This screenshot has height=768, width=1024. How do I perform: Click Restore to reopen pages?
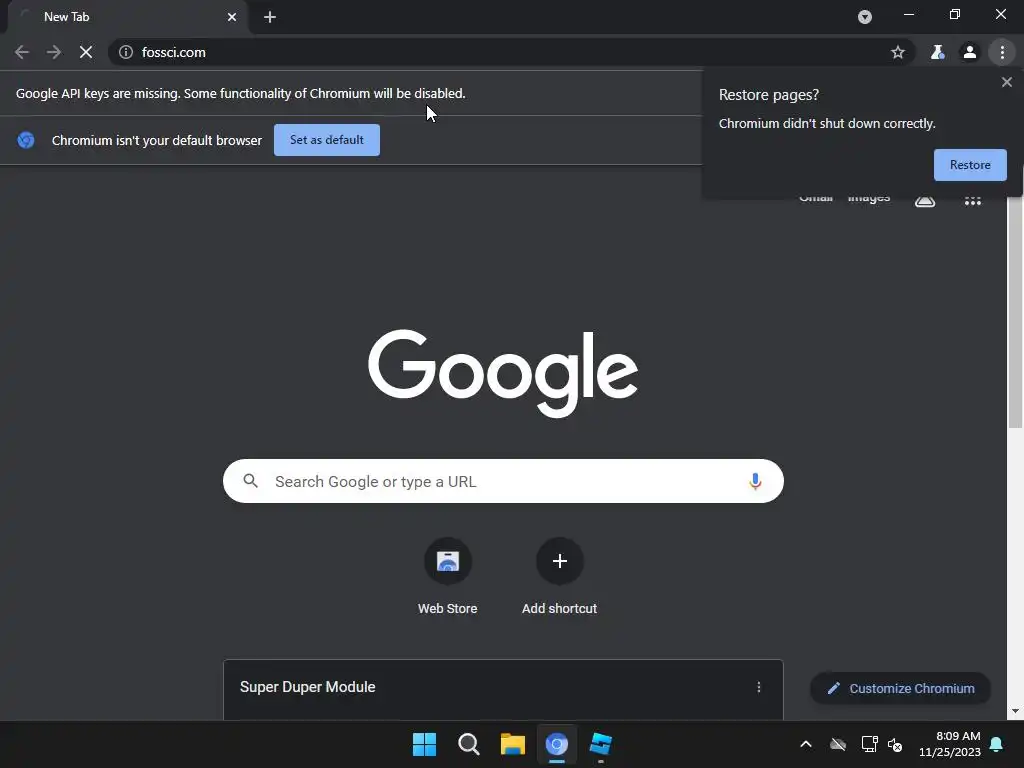970,165
